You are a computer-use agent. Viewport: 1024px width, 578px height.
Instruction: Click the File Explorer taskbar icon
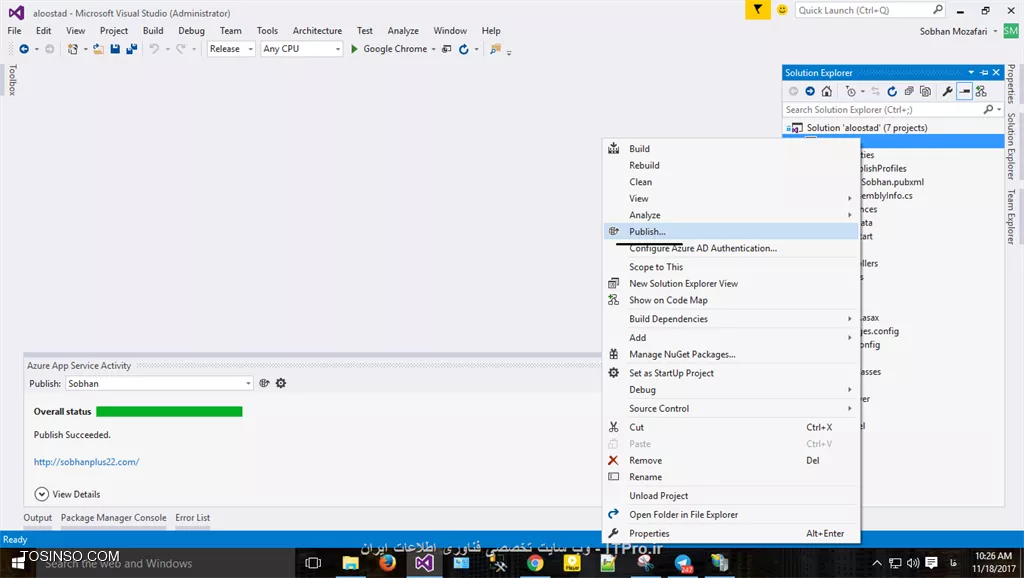[350, 562]
